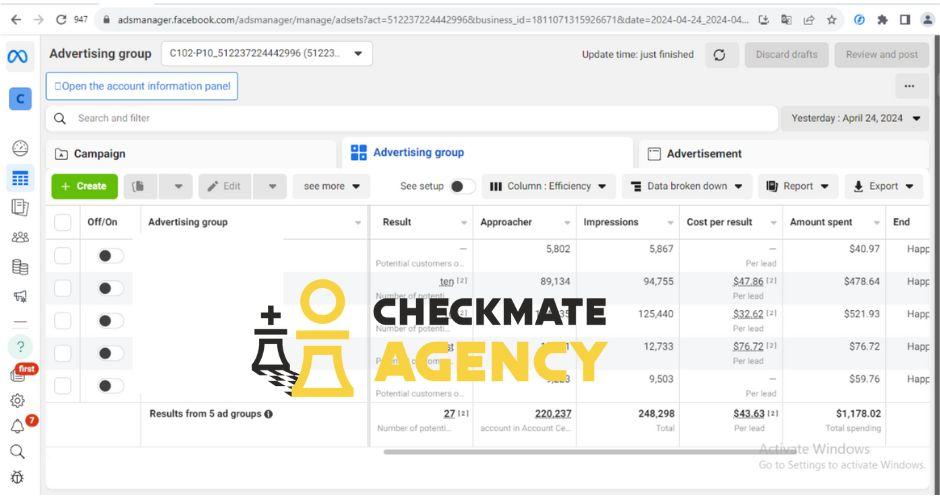Viewport: 940px width, 502px height.
Task: Open the browser profile avatar icon
Action: (x=927, y=20)
